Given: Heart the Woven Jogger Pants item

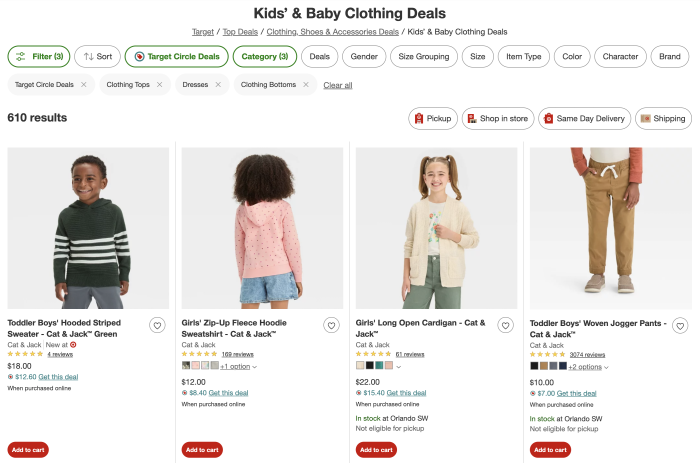Looking at the screenshot, I should [680, 325].
